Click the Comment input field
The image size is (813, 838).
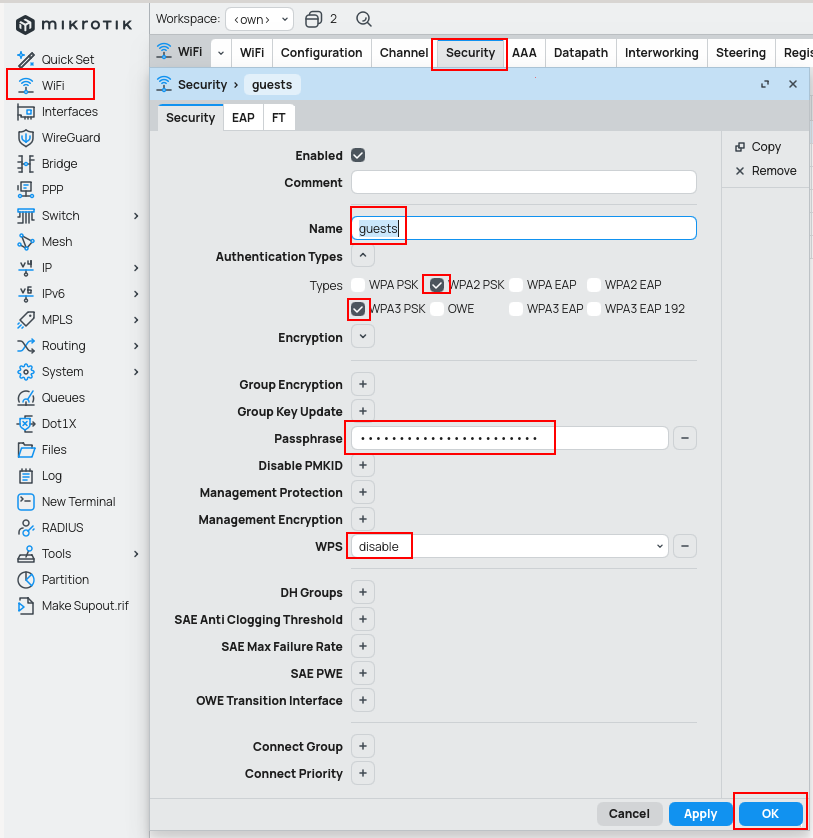524,182
